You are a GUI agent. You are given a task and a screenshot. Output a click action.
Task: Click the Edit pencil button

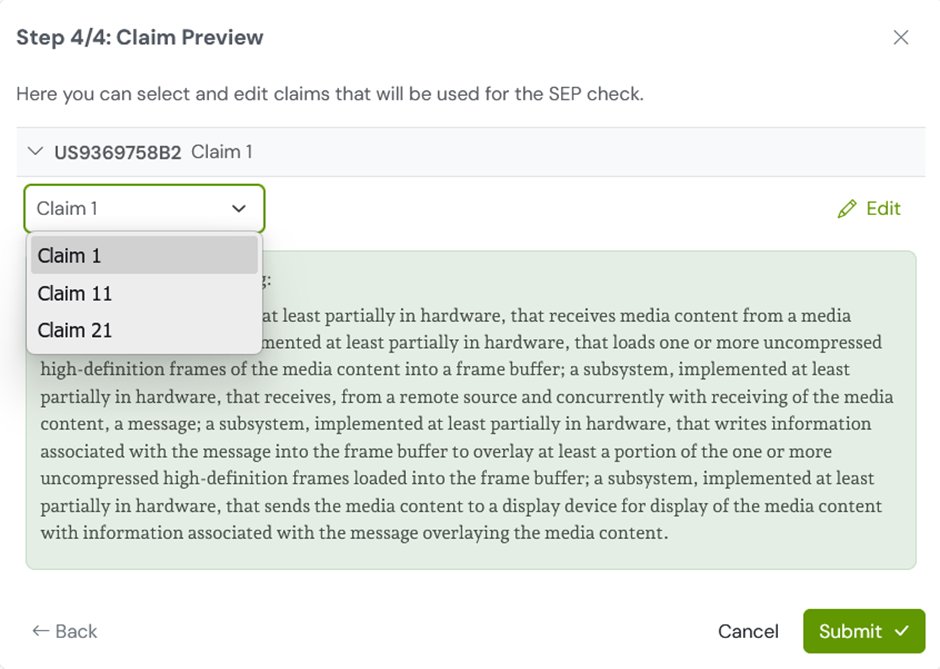pyautogui.click(x=869, y=209)
